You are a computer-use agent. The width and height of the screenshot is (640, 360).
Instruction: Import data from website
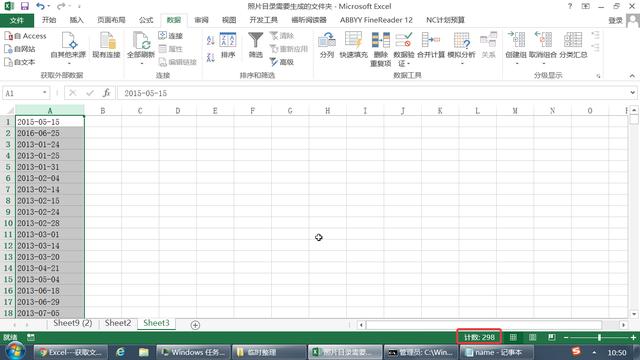tap(20, 49)
